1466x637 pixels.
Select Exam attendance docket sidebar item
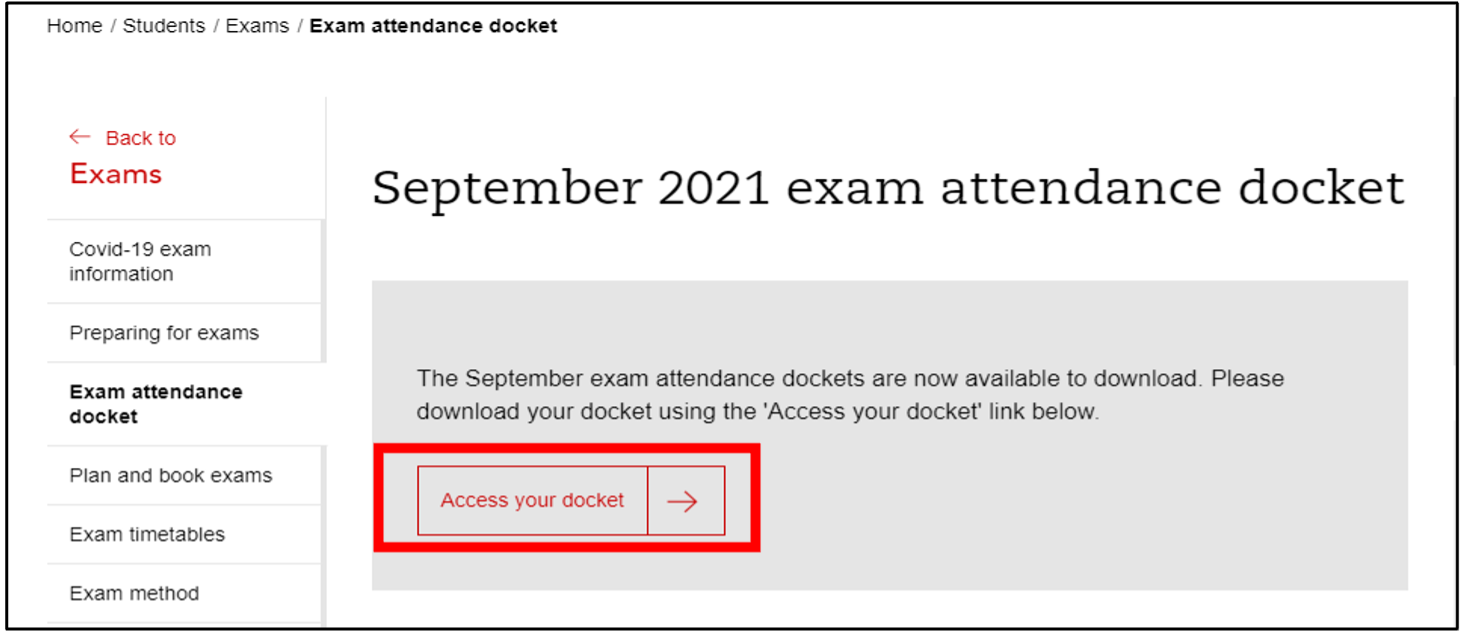tap(156, 404)
